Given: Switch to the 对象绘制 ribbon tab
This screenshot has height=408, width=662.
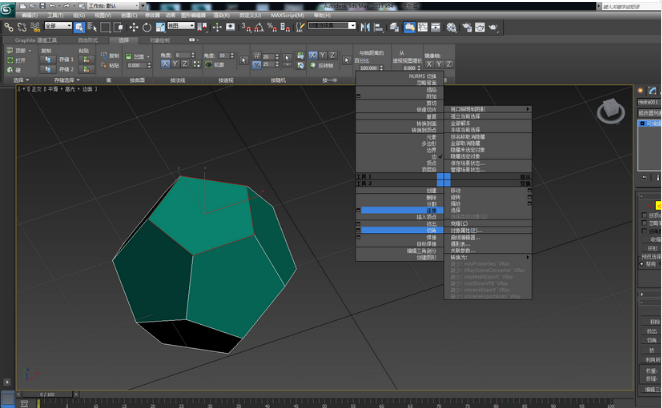Looking at the screenshot, I should (x=159, y=40).
